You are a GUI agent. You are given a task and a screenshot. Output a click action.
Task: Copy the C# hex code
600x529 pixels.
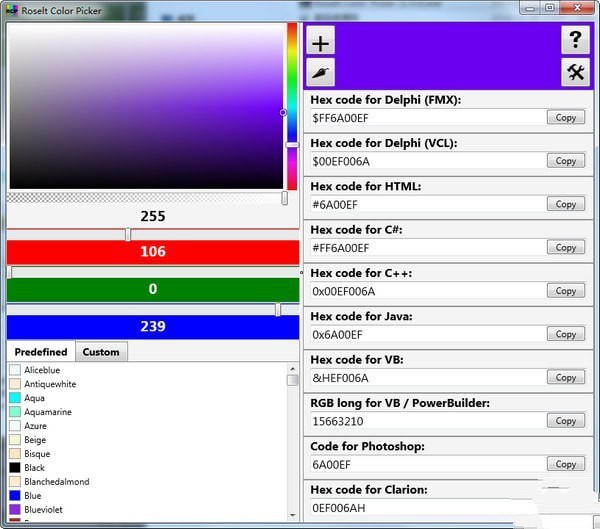pos(566,247)
